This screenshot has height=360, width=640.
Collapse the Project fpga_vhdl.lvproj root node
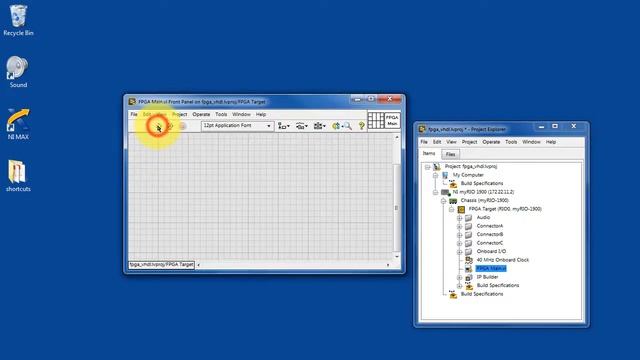(x=428, y=167)
